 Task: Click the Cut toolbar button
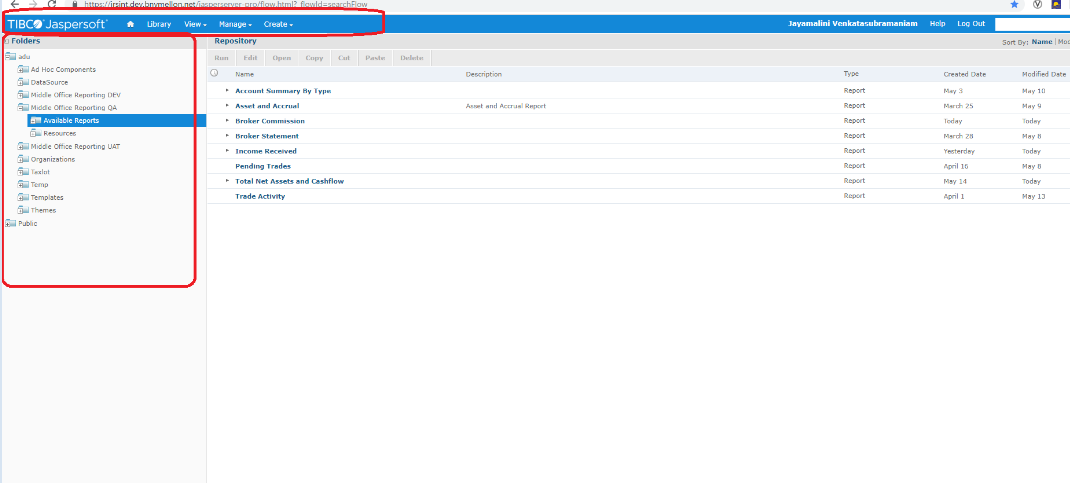coord(345,58)
